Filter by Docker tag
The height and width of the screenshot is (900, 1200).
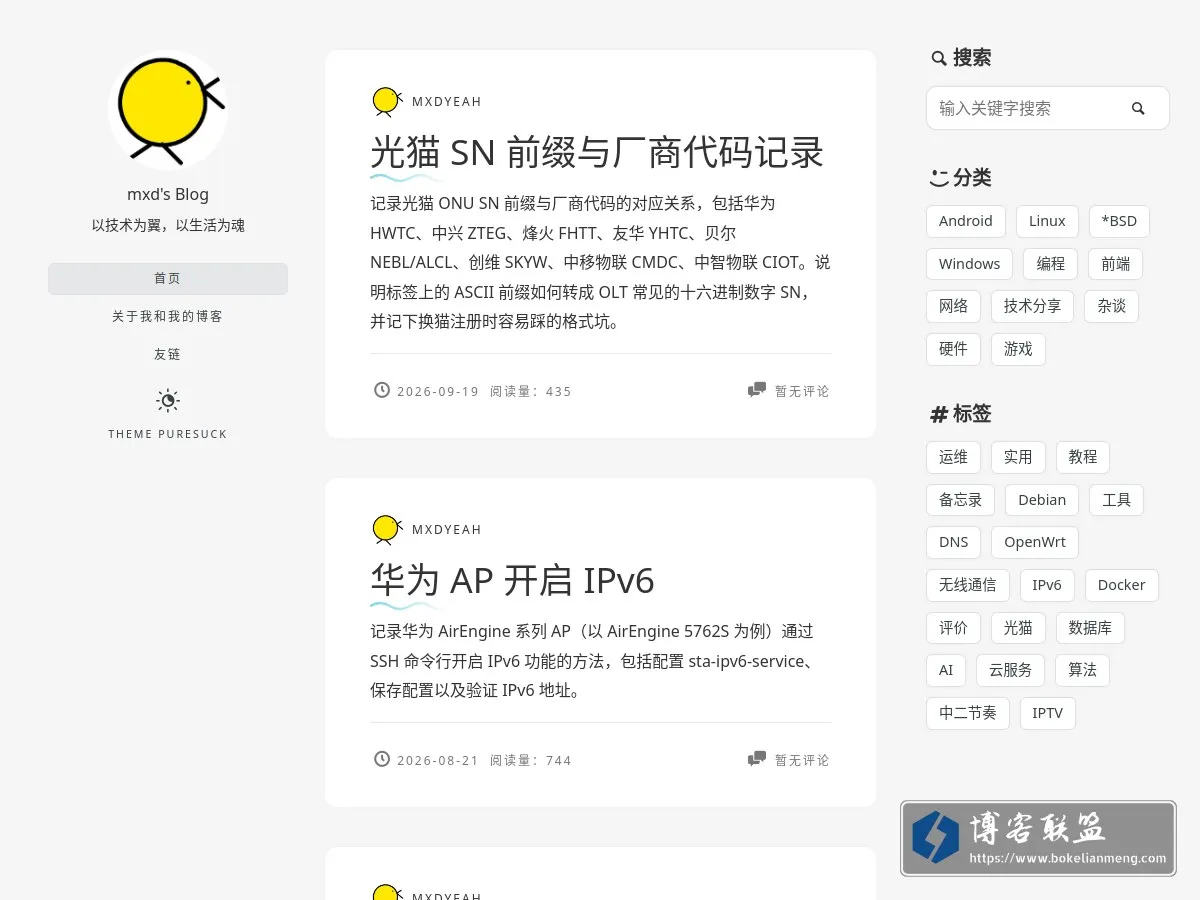(x=1122, y=585)
